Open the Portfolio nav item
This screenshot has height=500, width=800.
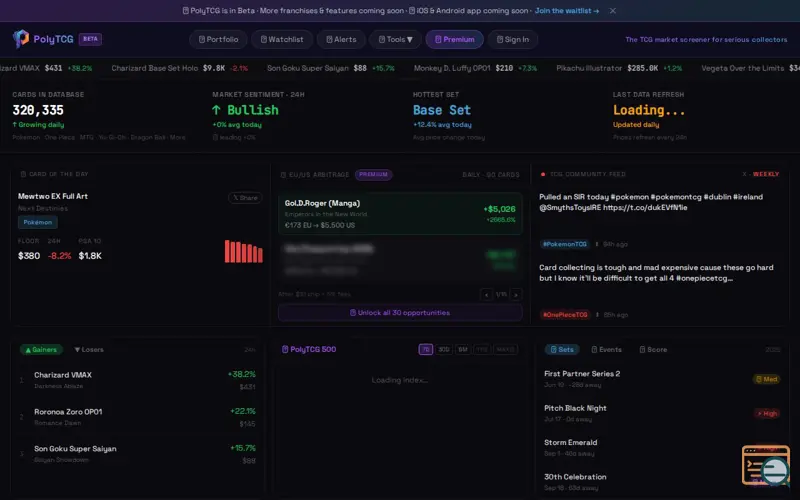click(x=218, y=39)
